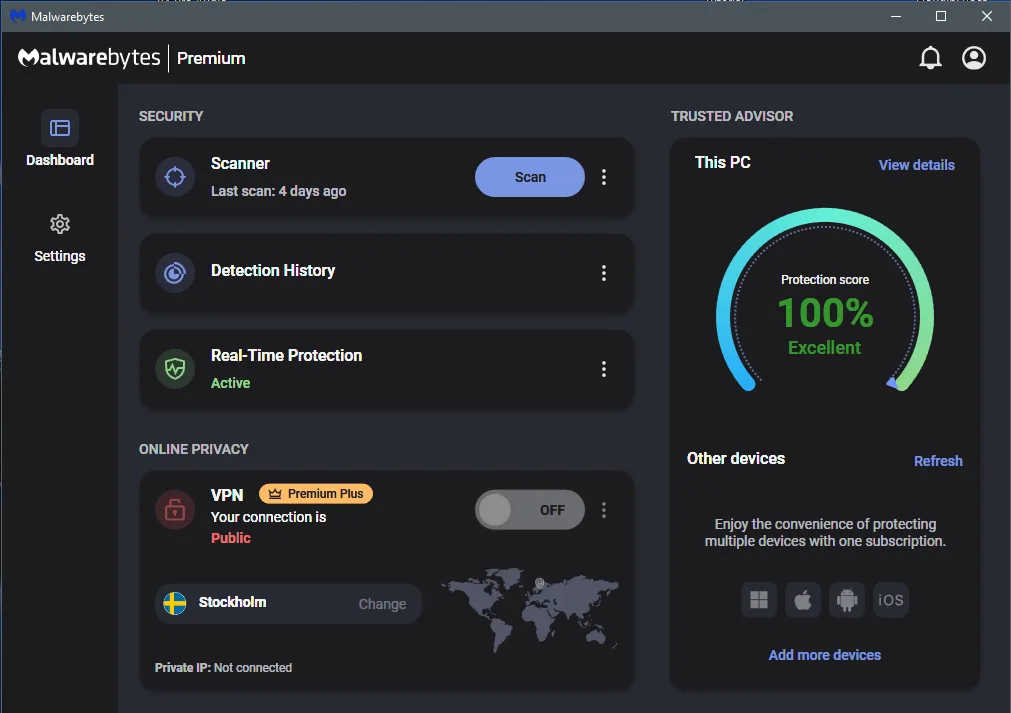Open the user account icon
Viewport: 1011px width, 713px height.
[x=974, y=58]
